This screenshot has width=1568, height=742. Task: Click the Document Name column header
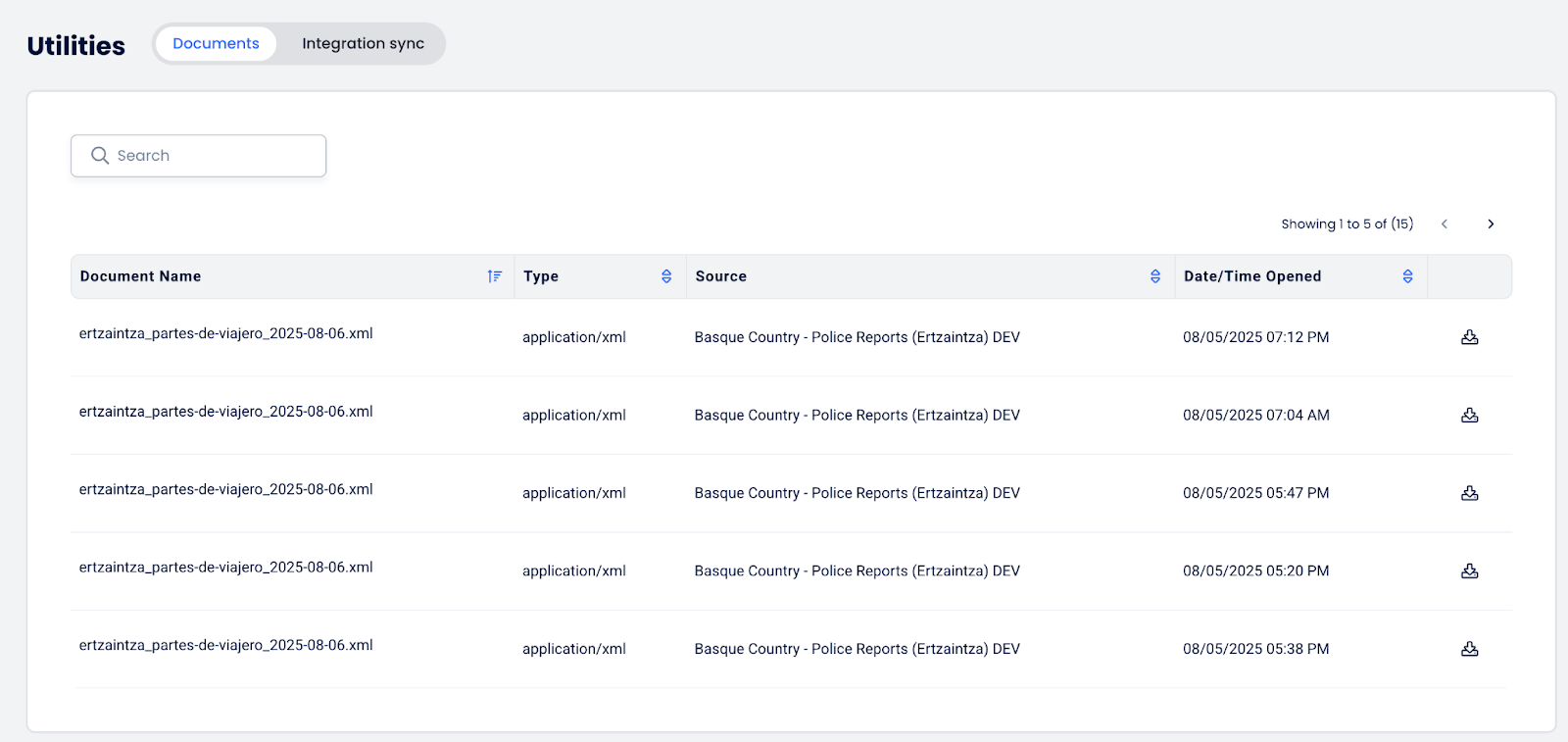pyautogui.click(x=140, y=276)
